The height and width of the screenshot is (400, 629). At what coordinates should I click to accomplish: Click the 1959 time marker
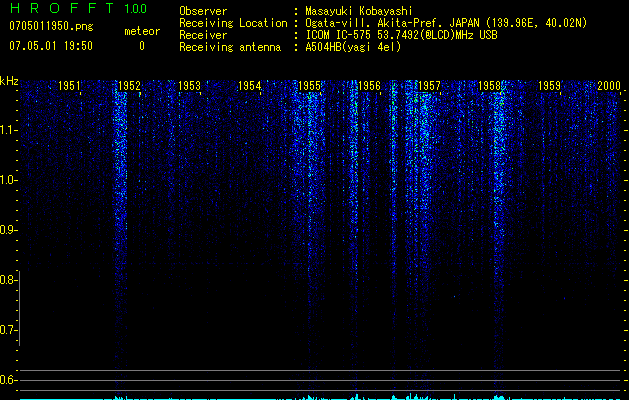coord(549,85)
